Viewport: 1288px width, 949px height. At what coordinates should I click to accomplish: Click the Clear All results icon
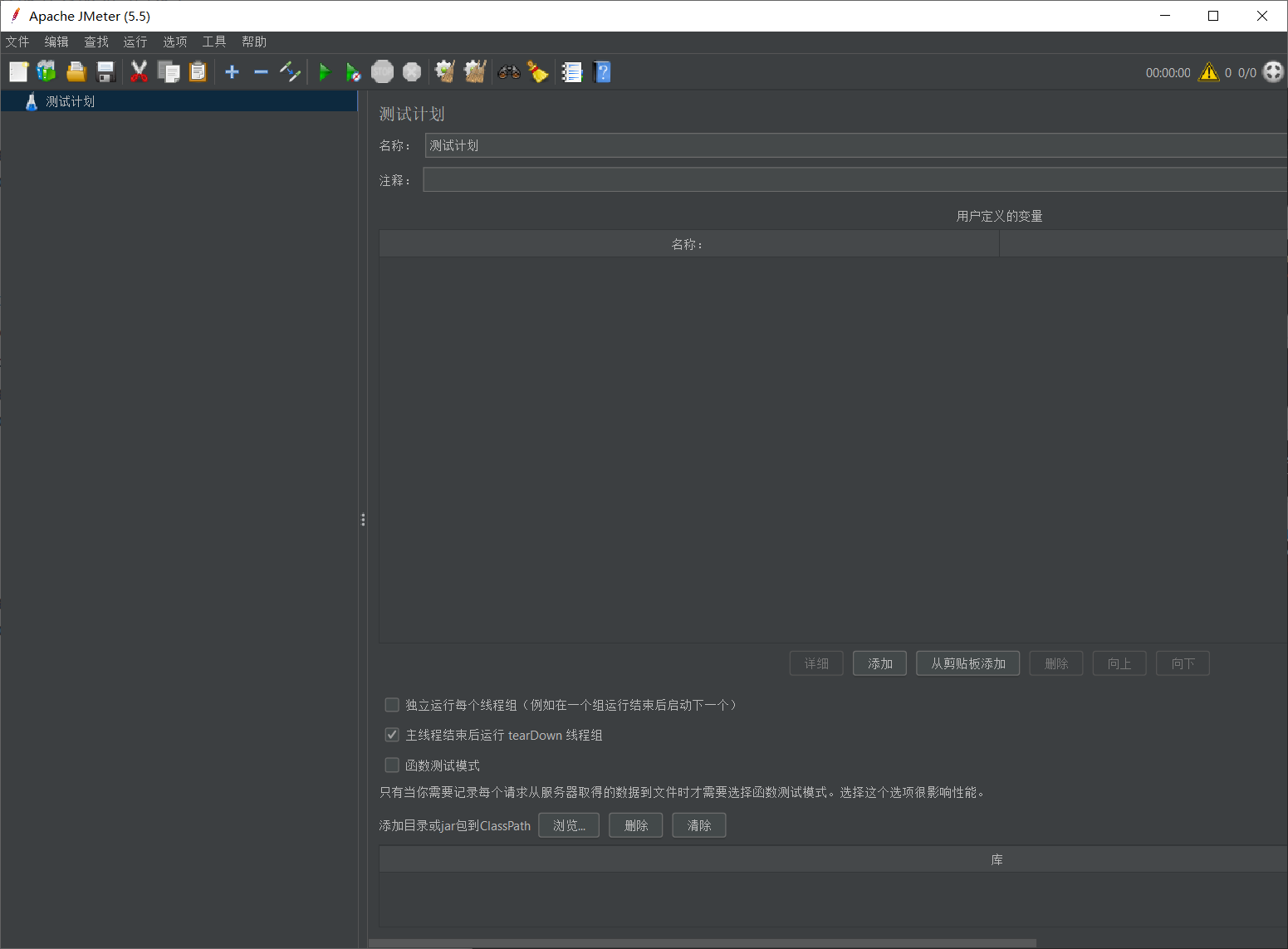pos(475,72)
